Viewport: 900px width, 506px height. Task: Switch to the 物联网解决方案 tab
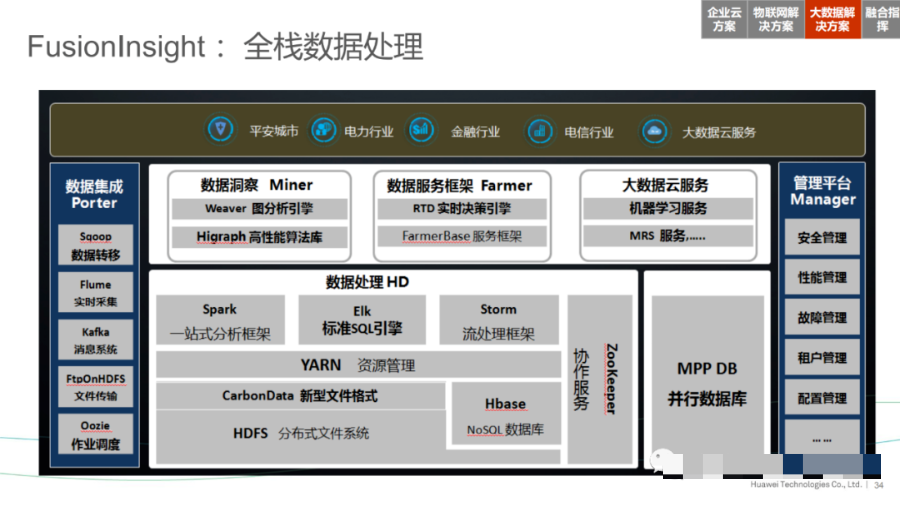click(x=775, y=20)
